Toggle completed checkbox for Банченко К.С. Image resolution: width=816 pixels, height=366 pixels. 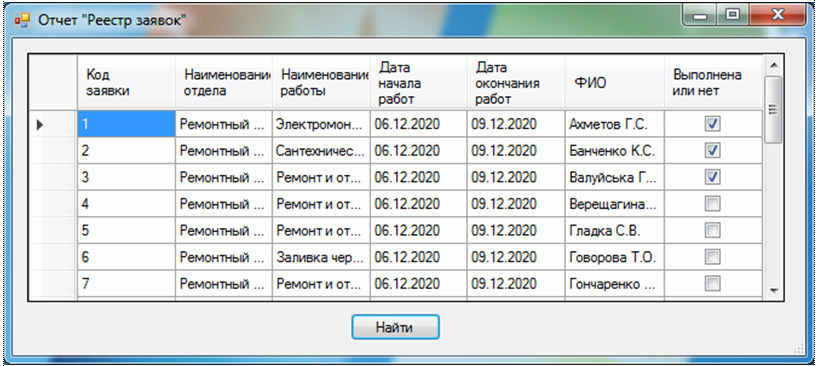pos(712,151)
